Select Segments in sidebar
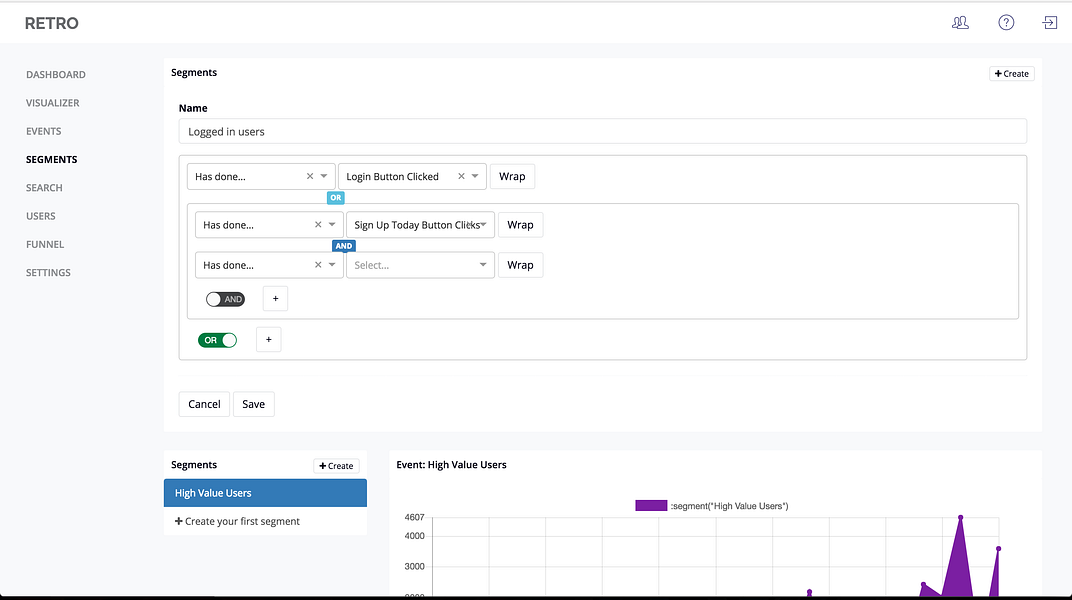The width and height of the screenshot is (1072, 600). point(51,159)
